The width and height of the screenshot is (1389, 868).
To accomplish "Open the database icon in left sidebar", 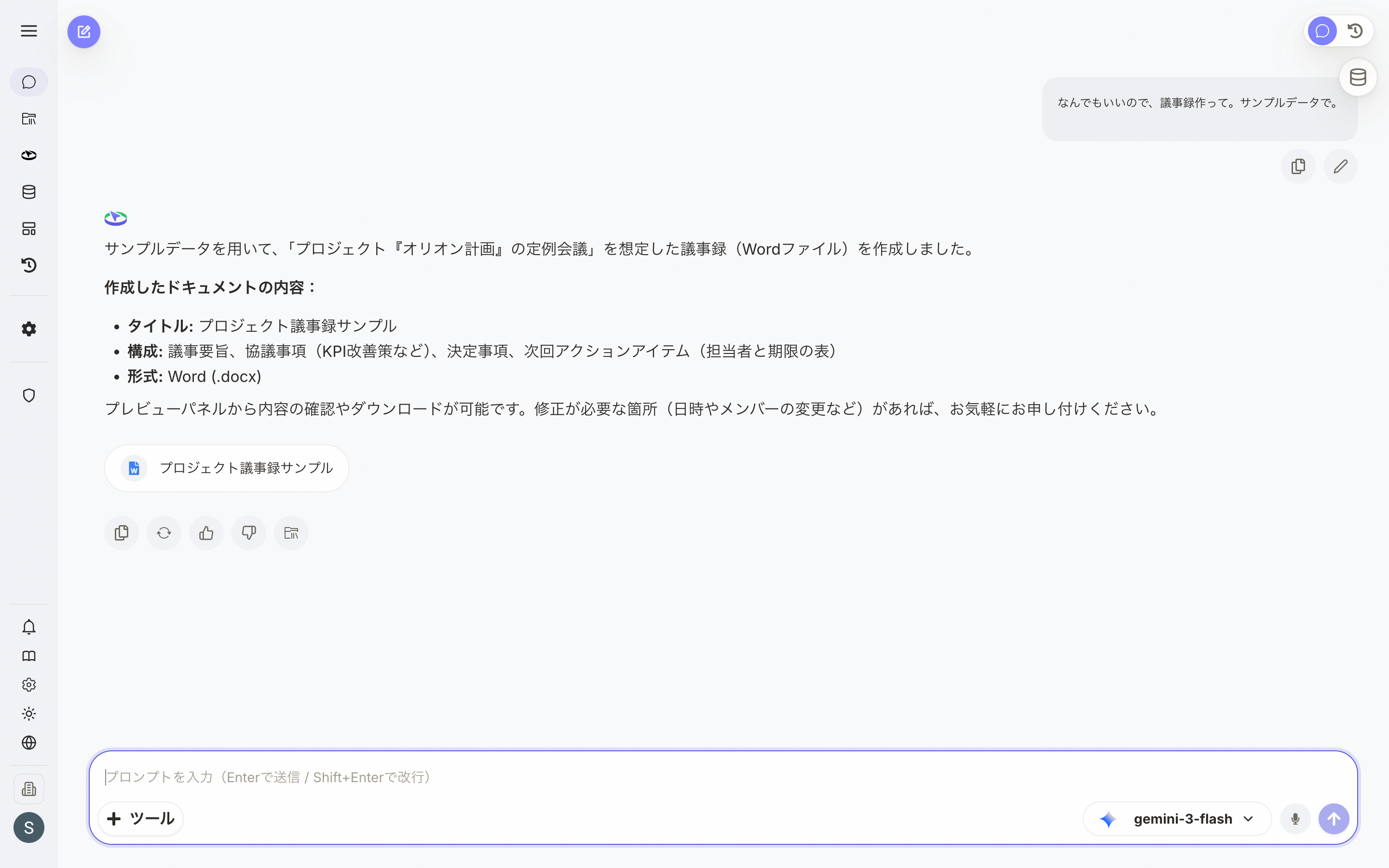I will pos(29,192).
